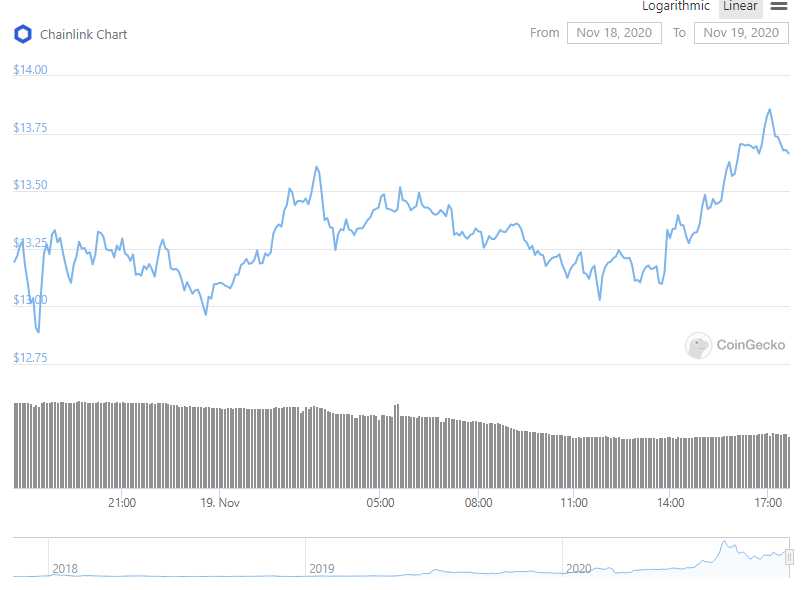Click the $14.00 y-axis label

pos(30,70)
